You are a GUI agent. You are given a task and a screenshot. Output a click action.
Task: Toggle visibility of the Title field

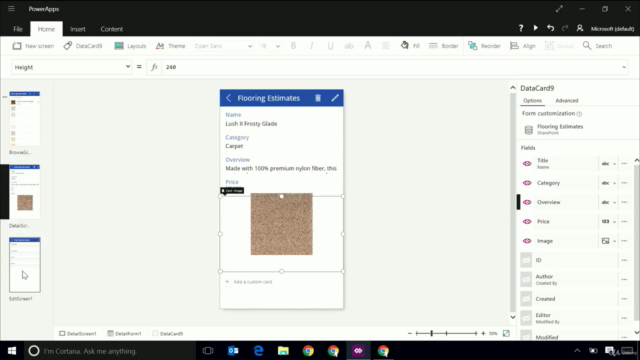point(527,164)
